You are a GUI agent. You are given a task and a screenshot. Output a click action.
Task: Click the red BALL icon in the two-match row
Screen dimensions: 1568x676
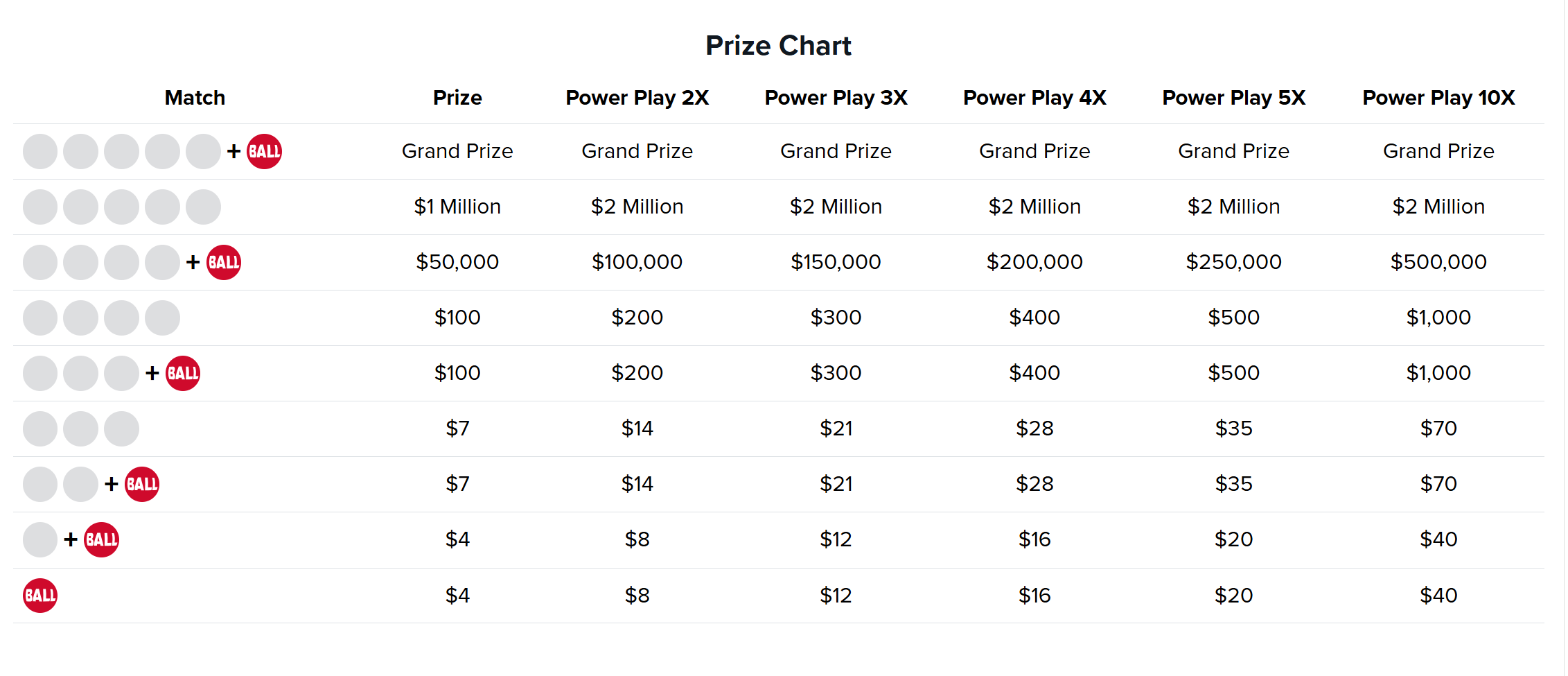pyautogui.click(x=142, y=484)
